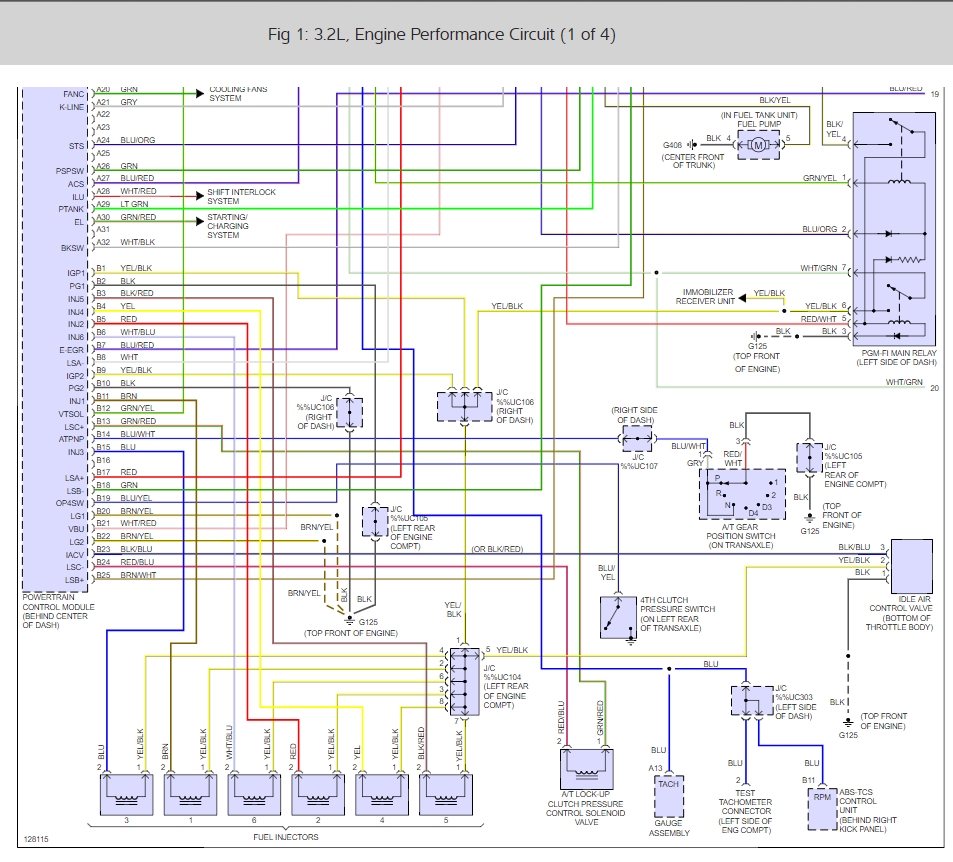
Task: Select the fuel pump motor symbol
Action: (760, 145)
